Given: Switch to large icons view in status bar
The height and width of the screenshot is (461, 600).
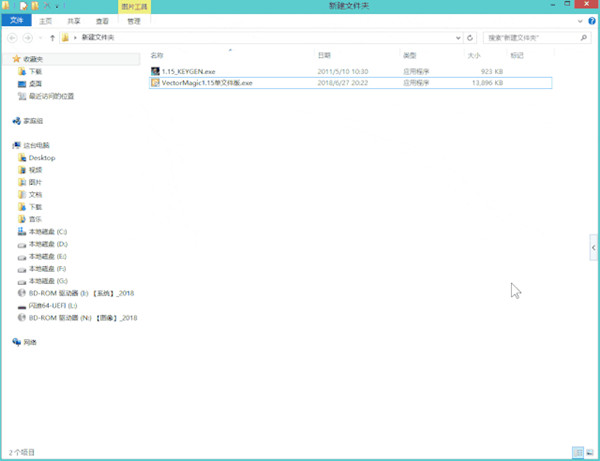Looking at the screenshot, I should pyautogui.click(x=592, y=453).
